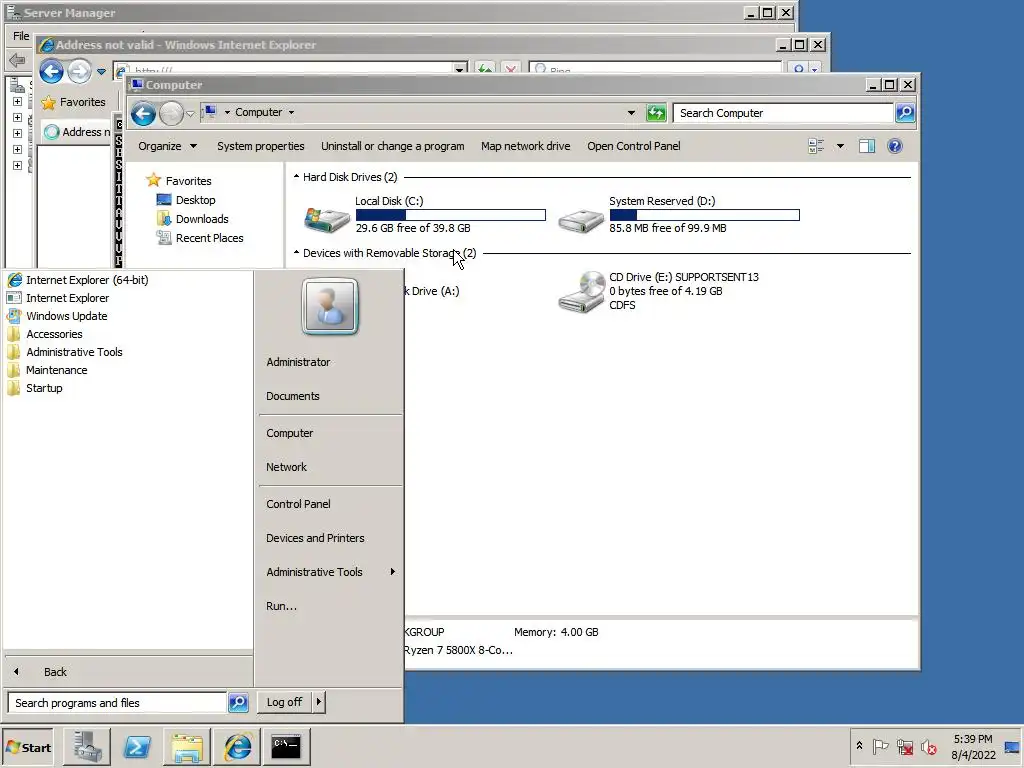This screenshot has height=768, width=1024.
Task: Select Map network drive
Action: [525, 146]
